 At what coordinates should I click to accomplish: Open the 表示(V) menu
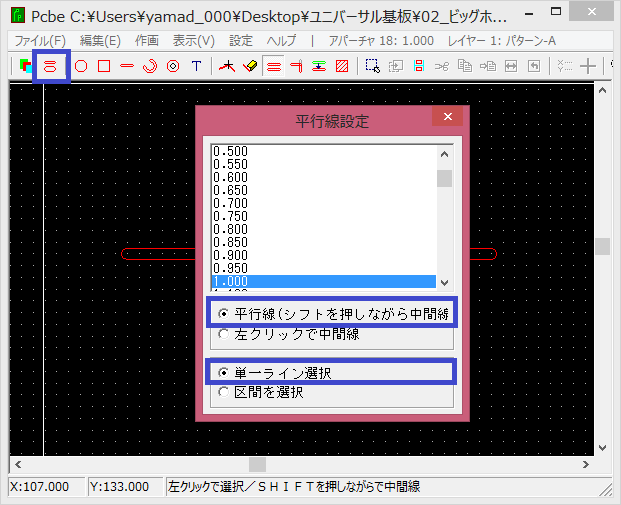coord(193,41)
